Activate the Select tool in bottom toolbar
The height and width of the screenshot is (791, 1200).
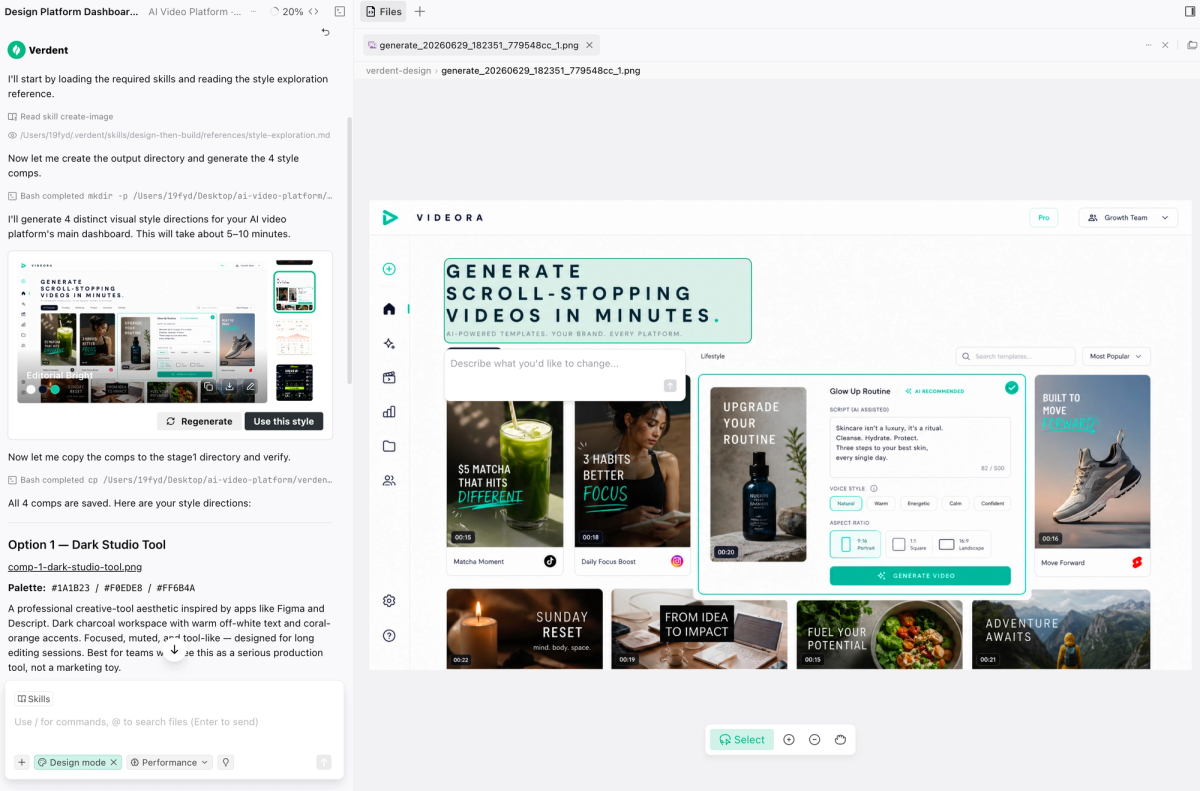click(742, 740)
